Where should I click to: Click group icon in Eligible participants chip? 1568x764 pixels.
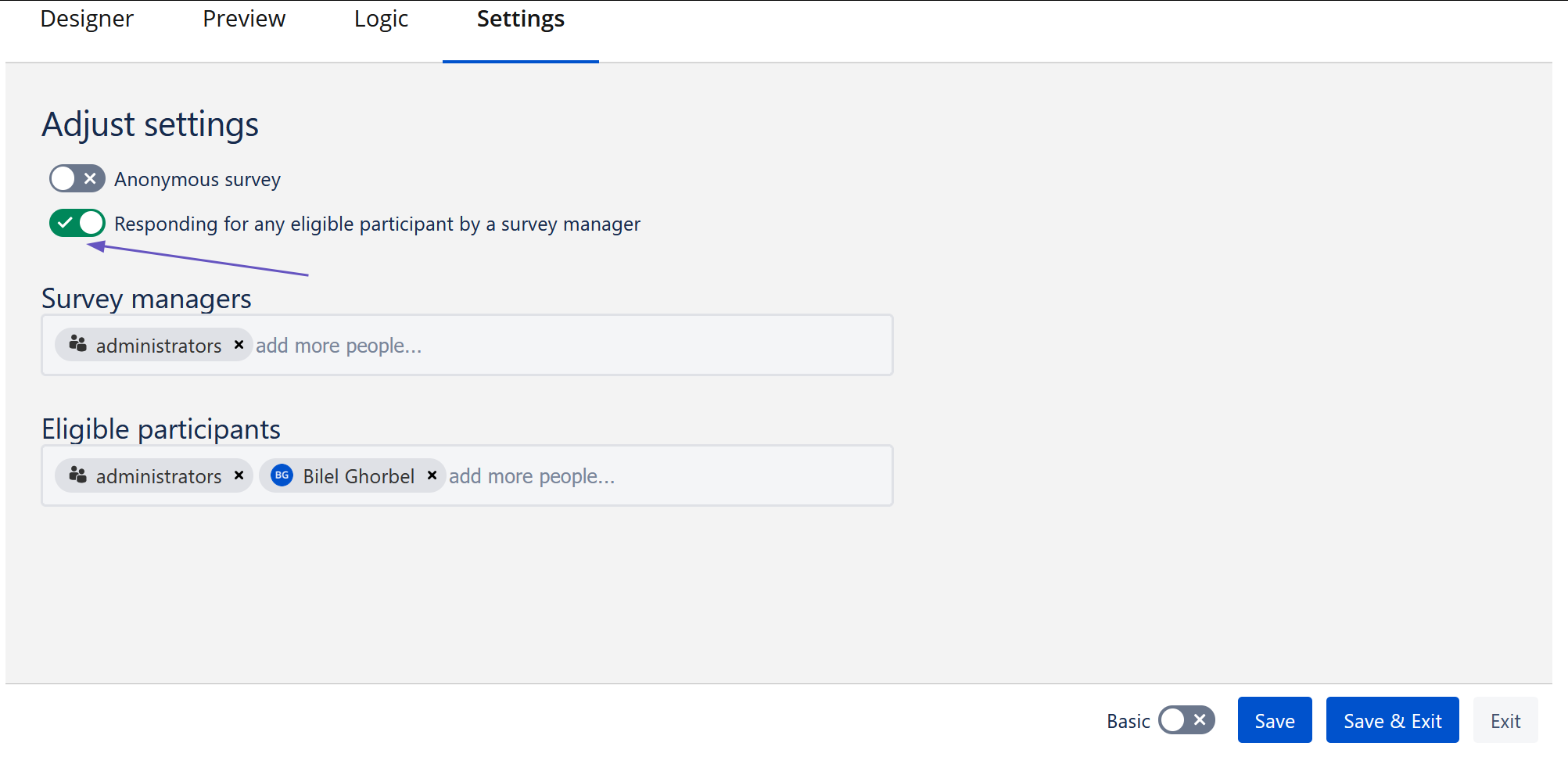click(x=77, y=475)
